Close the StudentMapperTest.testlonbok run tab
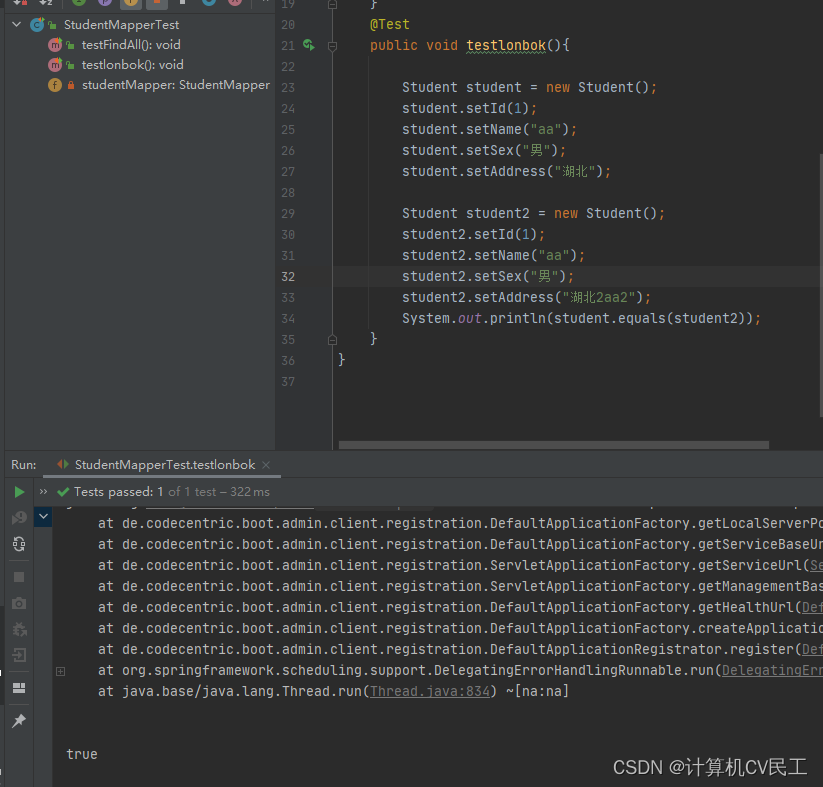The image size is (823, 787). click(x=266, y=465)
